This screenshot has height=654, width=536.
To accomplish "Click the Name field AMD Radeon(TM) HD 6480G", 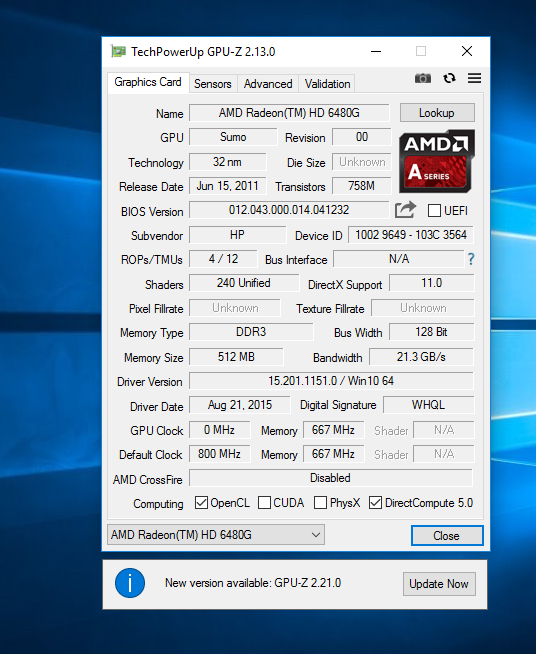I will pyautogui.click(x=289, y=113).
